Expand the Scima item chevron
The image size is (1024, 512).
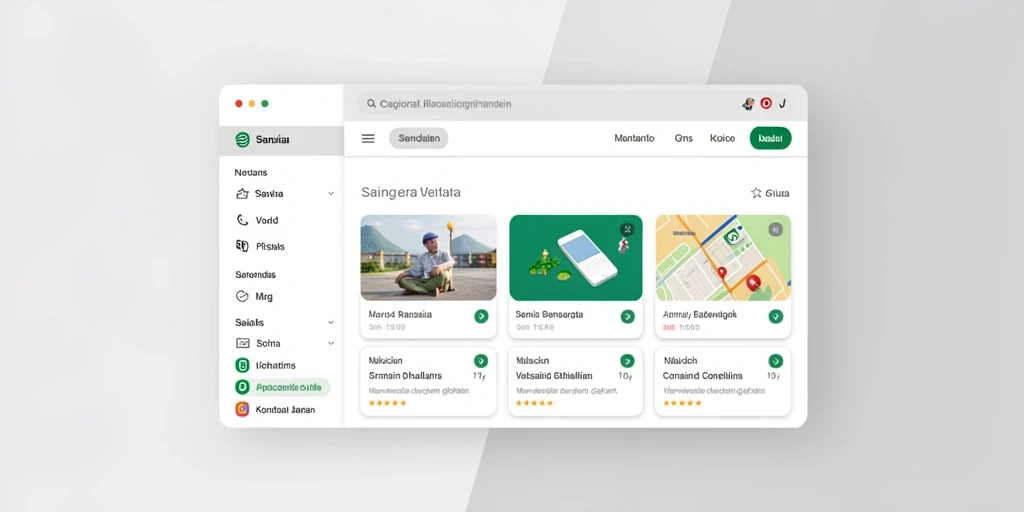[x=331, y=343]
